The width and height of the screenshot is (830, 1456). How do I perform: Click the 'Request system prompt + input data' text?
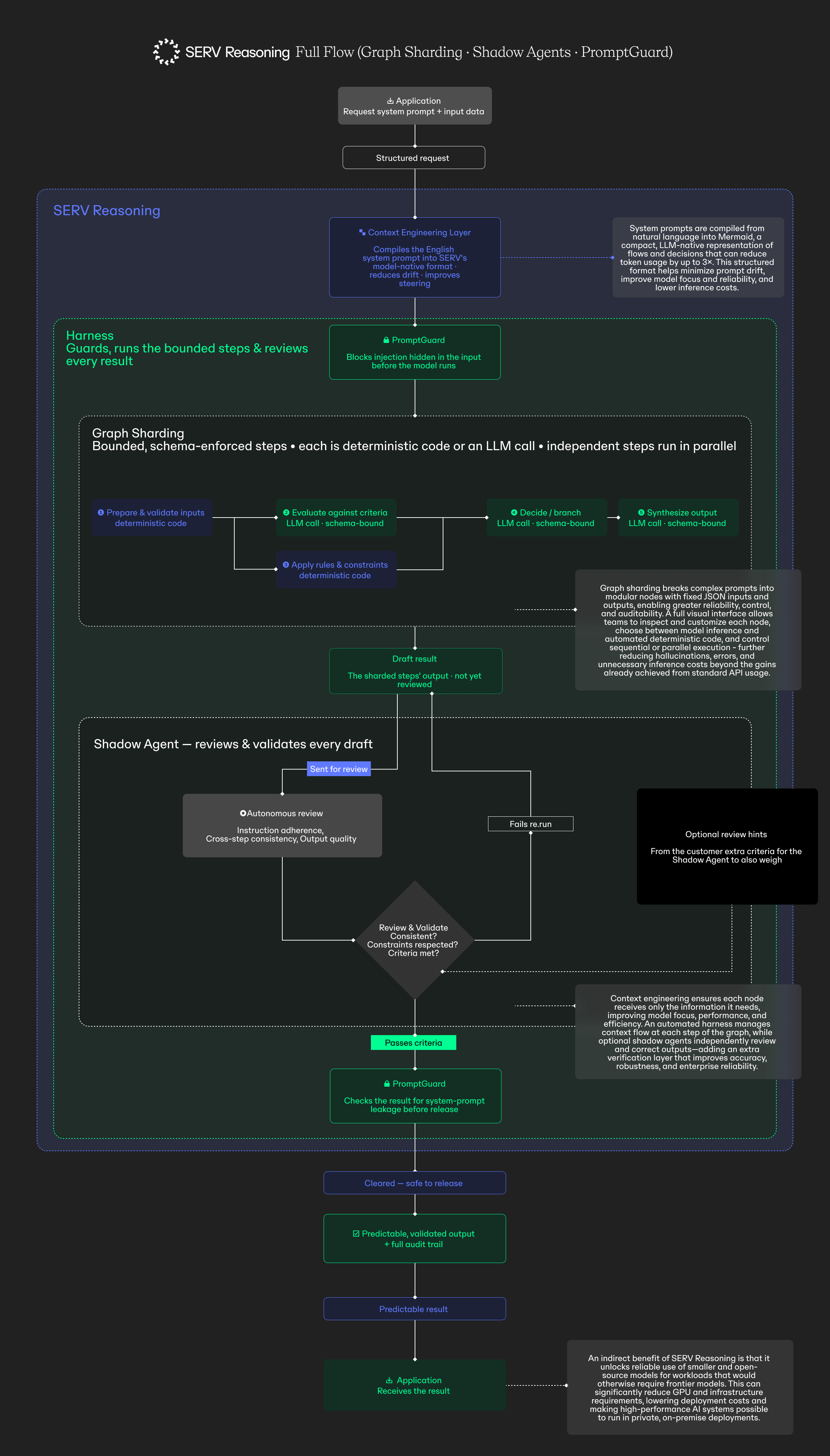[x=414, y=112]
